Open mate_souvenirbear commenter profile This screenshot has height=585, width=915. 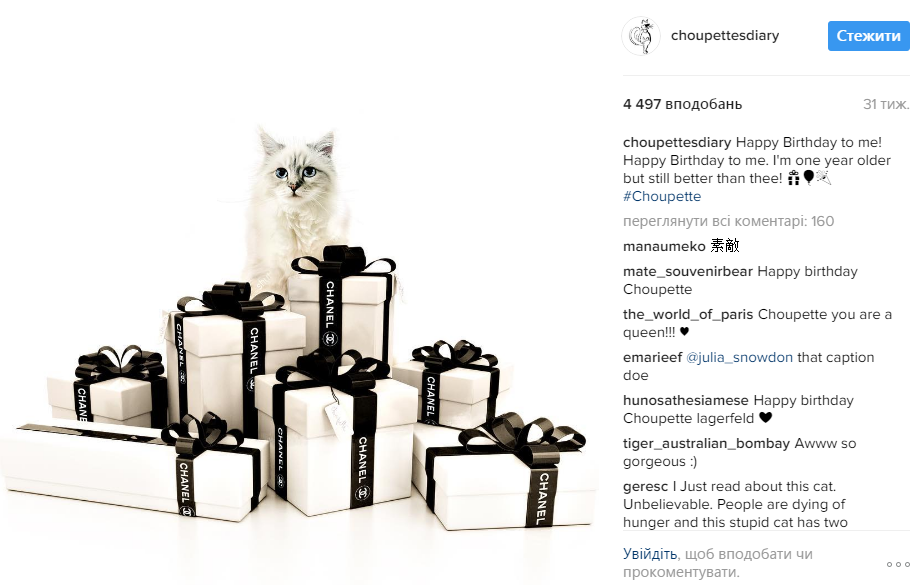pos(687,271)
